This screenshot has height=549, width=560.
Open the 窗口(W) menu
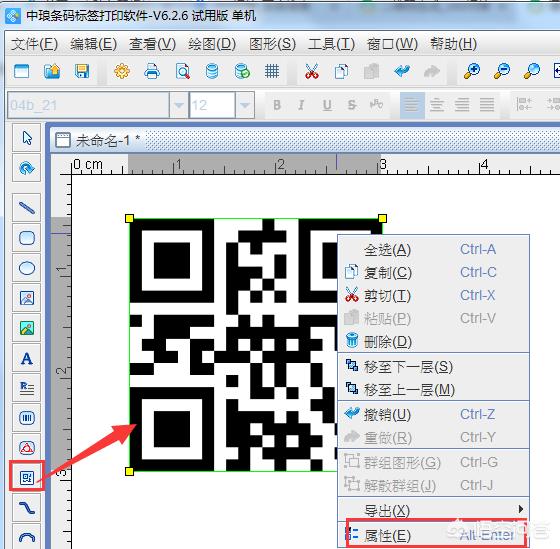pyautogui.click(x=392, y=44)
